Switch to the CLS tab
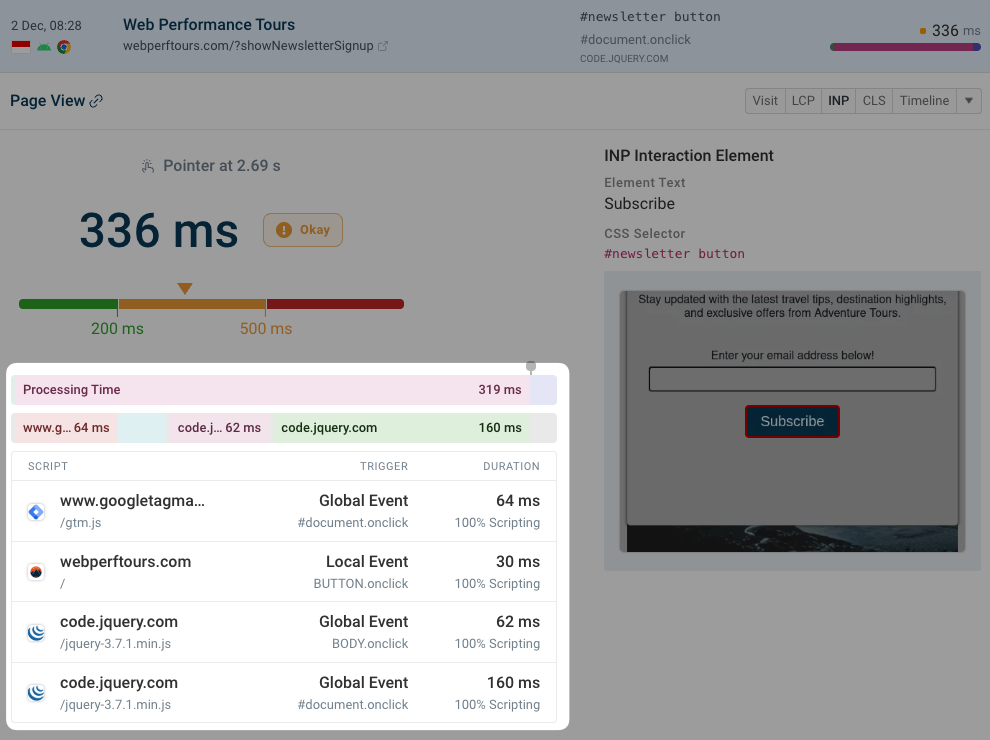The height and width of the screenshot is (740, 990). [874, 100]
